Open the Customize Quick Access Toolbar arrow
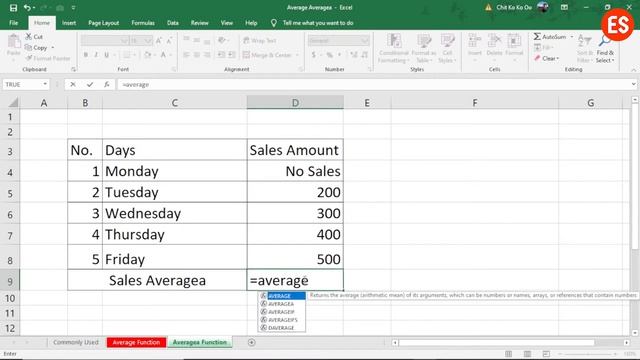Screen dimensions: 640x360 click(73, 8)
